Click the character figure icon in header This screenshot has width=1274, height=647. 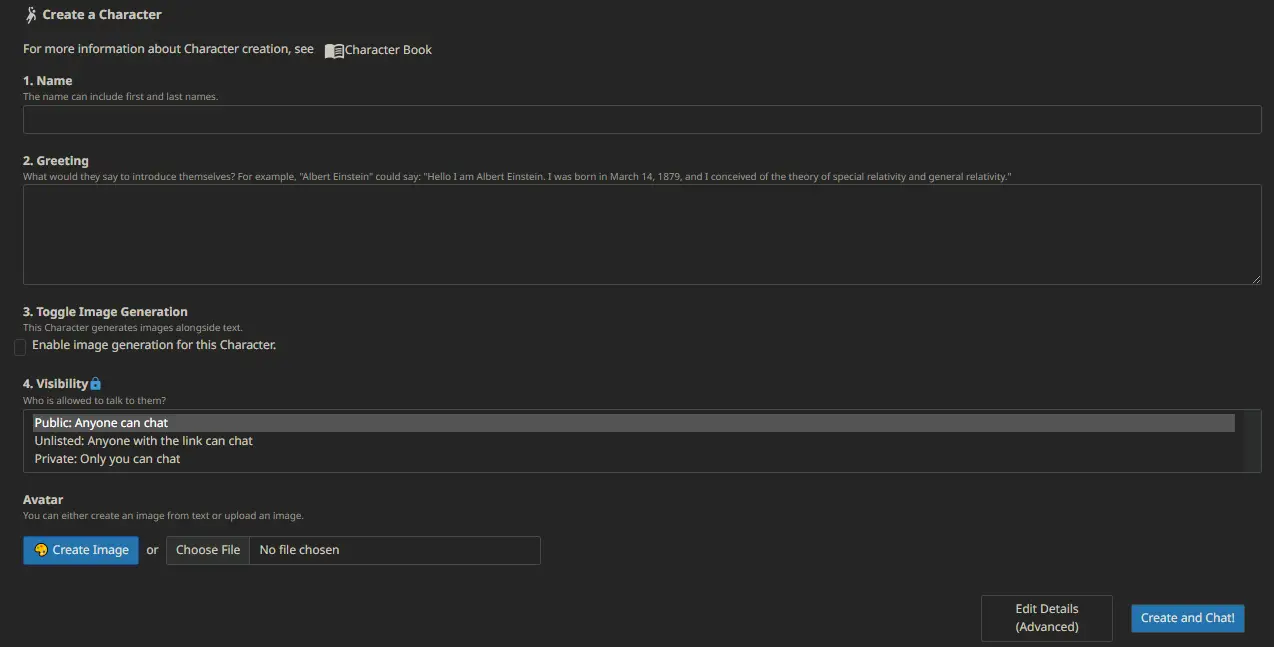tap(31, 15)
